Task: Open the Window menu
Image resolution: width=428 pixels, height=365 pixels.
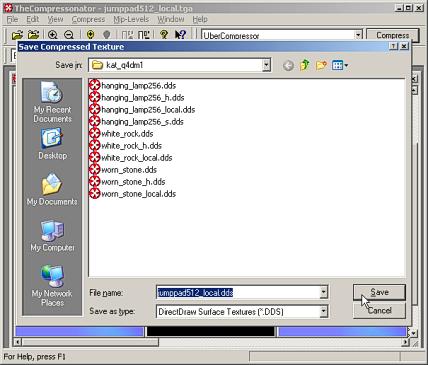Action: click(x=171, y=19)
